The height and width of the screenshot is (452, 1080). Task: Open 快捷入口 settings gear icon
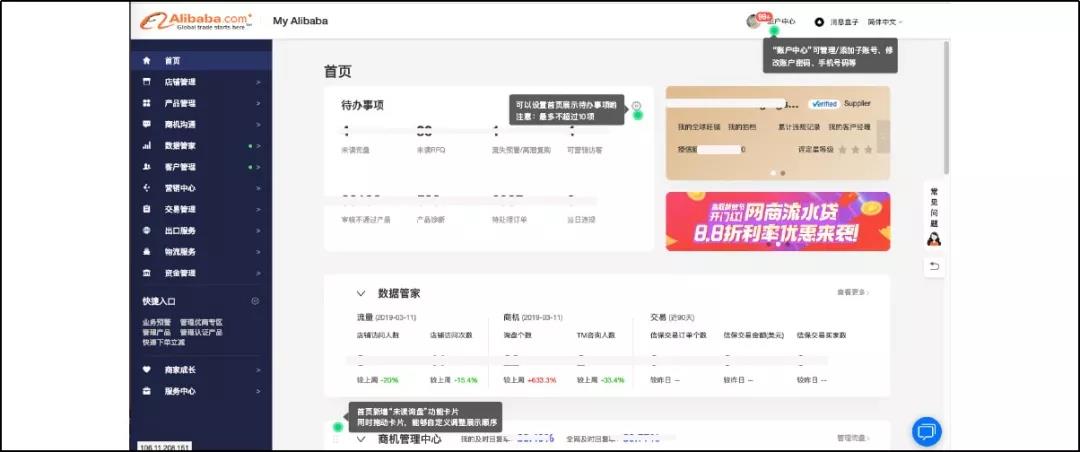[x=256, y=301]
